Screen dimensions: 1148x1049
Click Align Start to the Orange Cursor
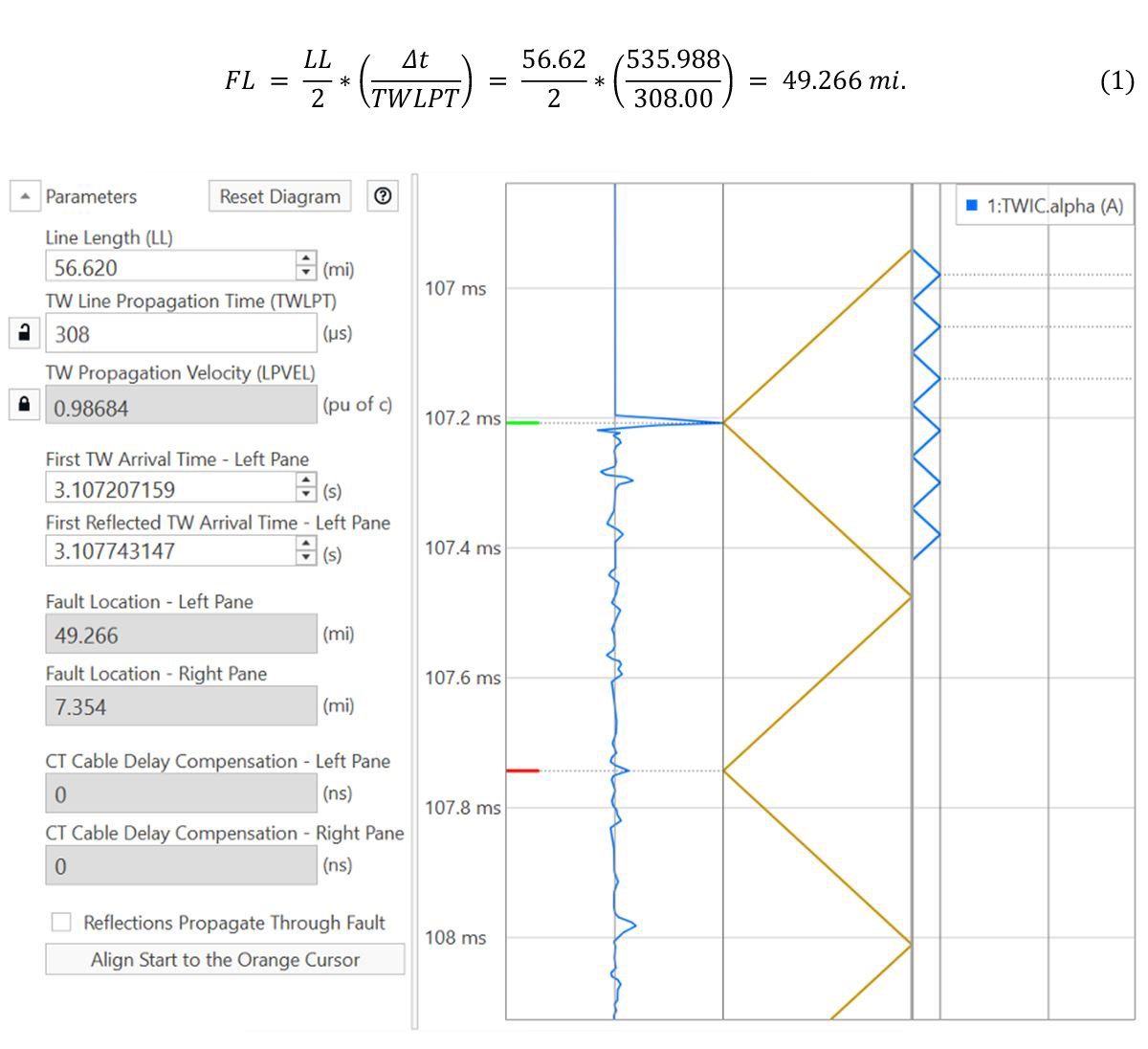[225, 959]
